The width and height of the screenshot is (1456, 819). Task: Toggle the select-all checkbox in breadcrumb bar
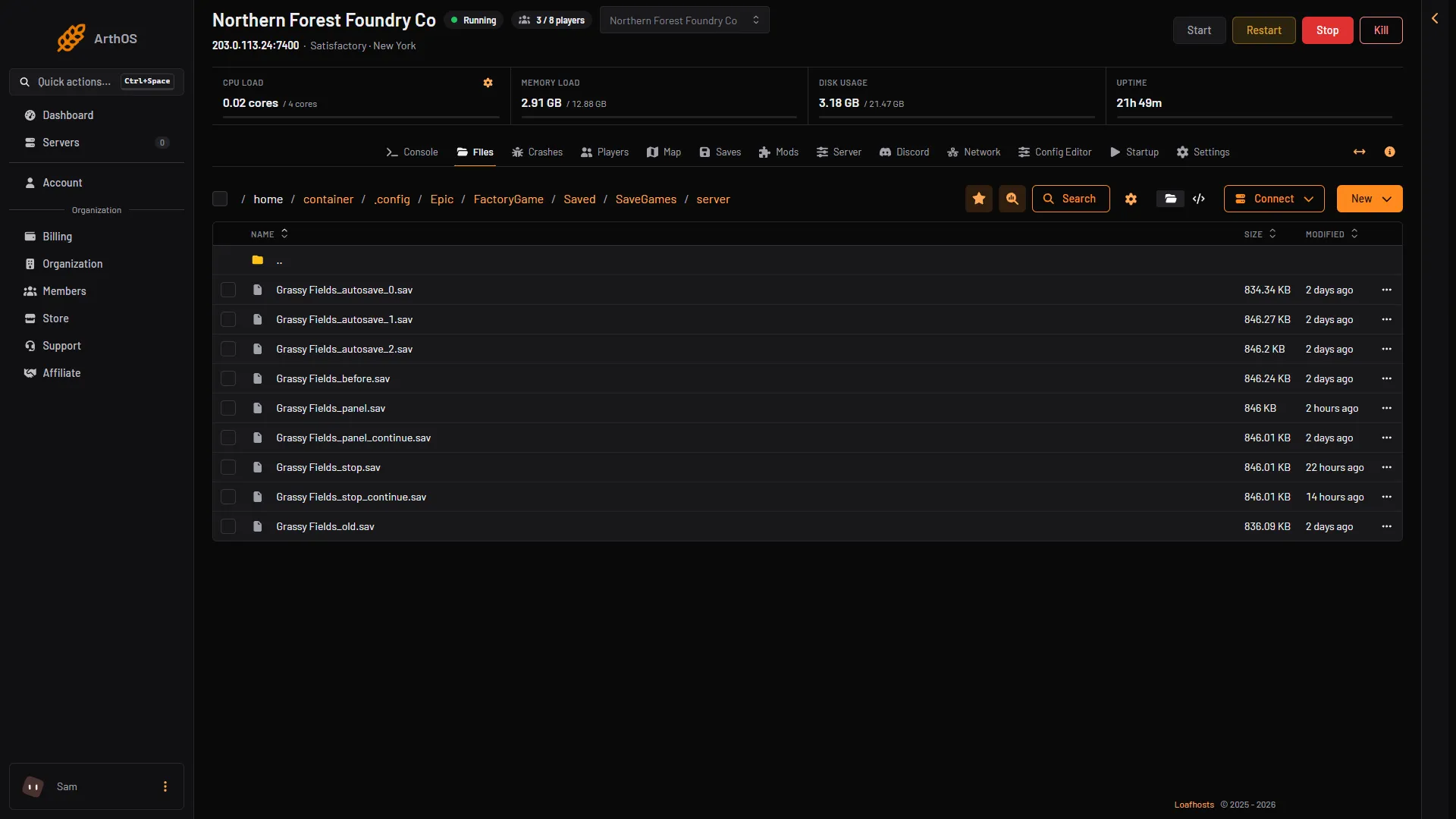coord(220,199)
